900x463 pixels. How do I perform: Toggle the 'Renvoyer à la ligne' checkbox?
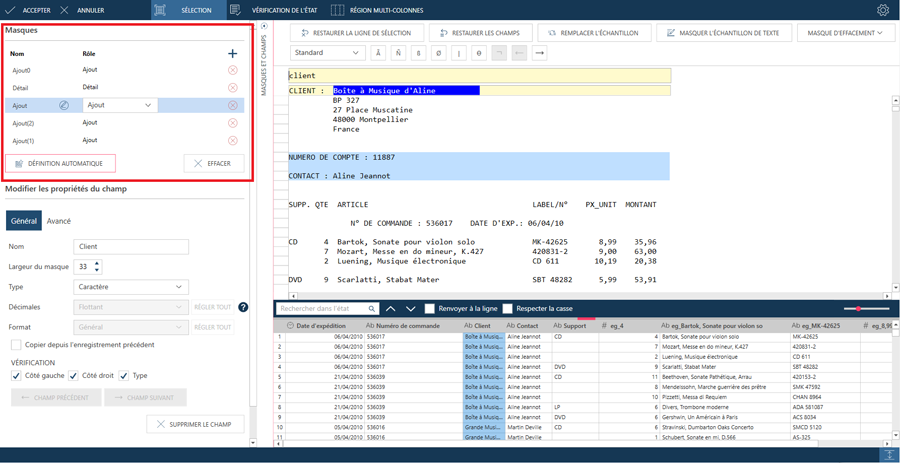pos(429,309)
